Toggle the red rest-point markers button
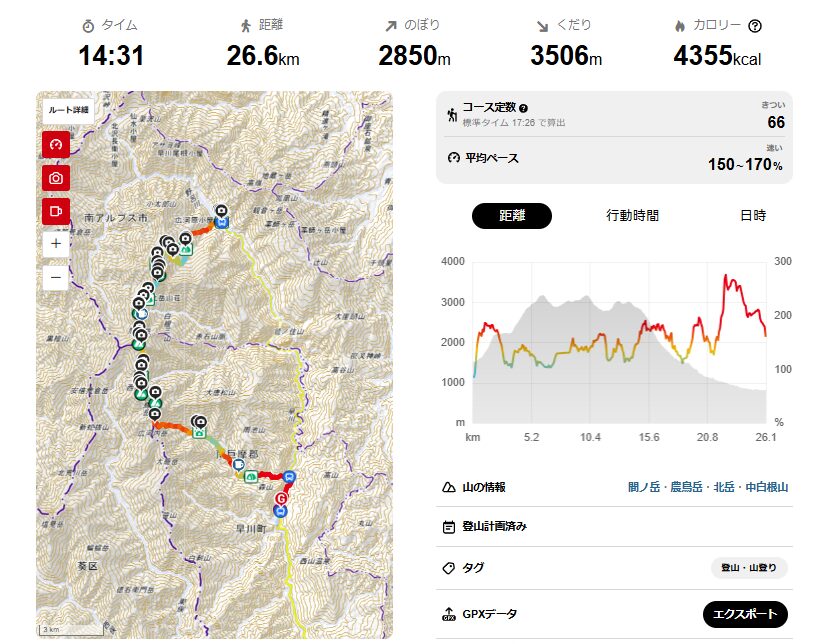The image size is (833, 644). (56, 211)
